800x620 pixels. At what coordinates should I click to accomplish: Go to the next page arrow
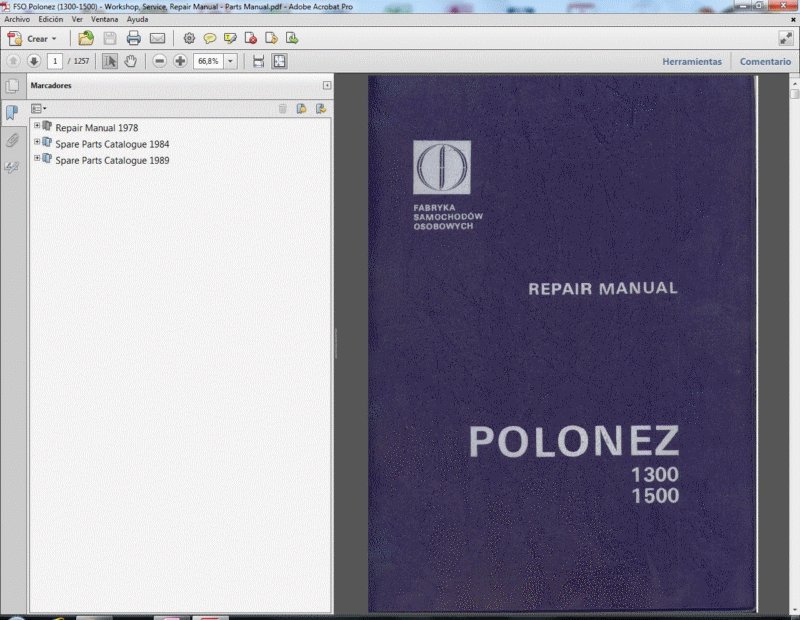(x=34, y=61)
